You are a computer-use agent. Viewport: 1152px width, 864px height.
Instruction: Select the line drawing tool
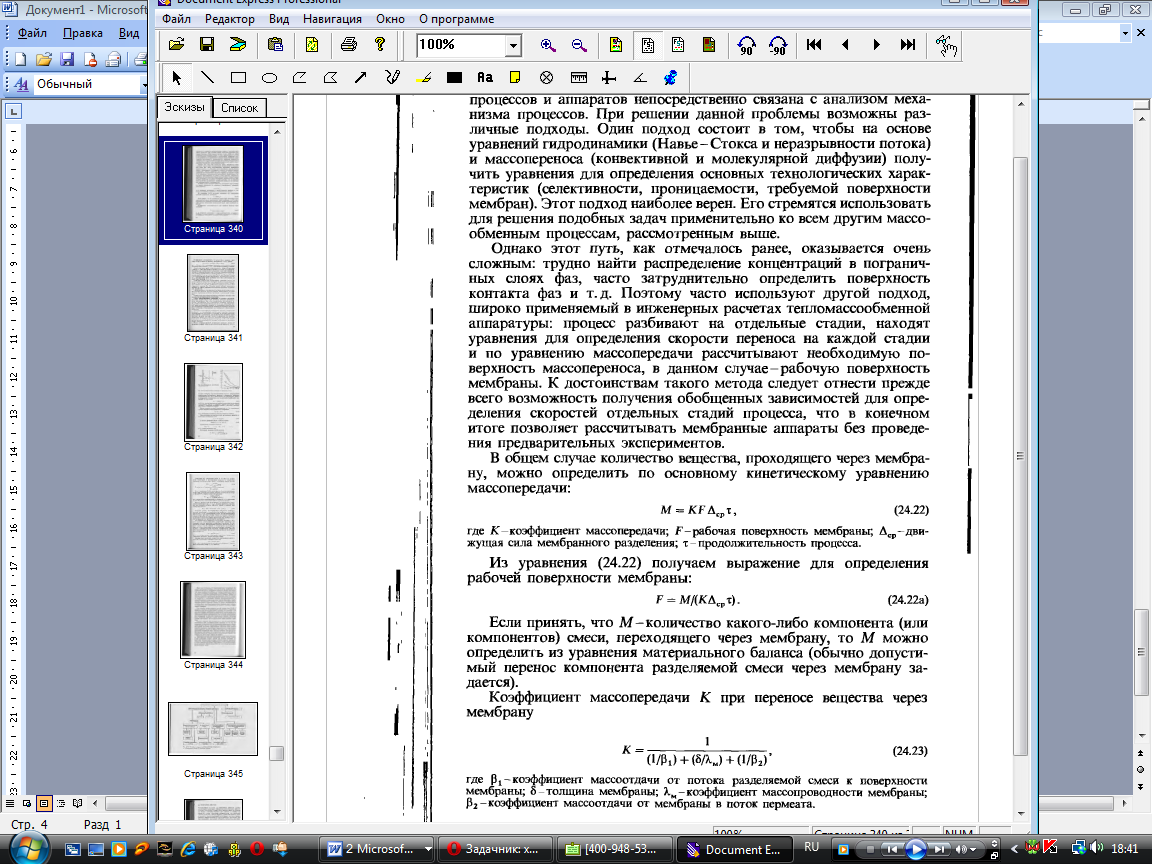coord(208,77)
